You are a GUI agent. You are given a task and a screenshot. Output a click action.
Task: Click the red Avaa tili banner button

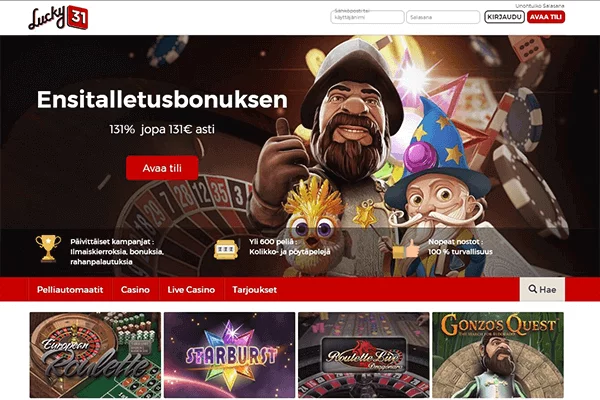pyautogui.click(x=162, y=168)
